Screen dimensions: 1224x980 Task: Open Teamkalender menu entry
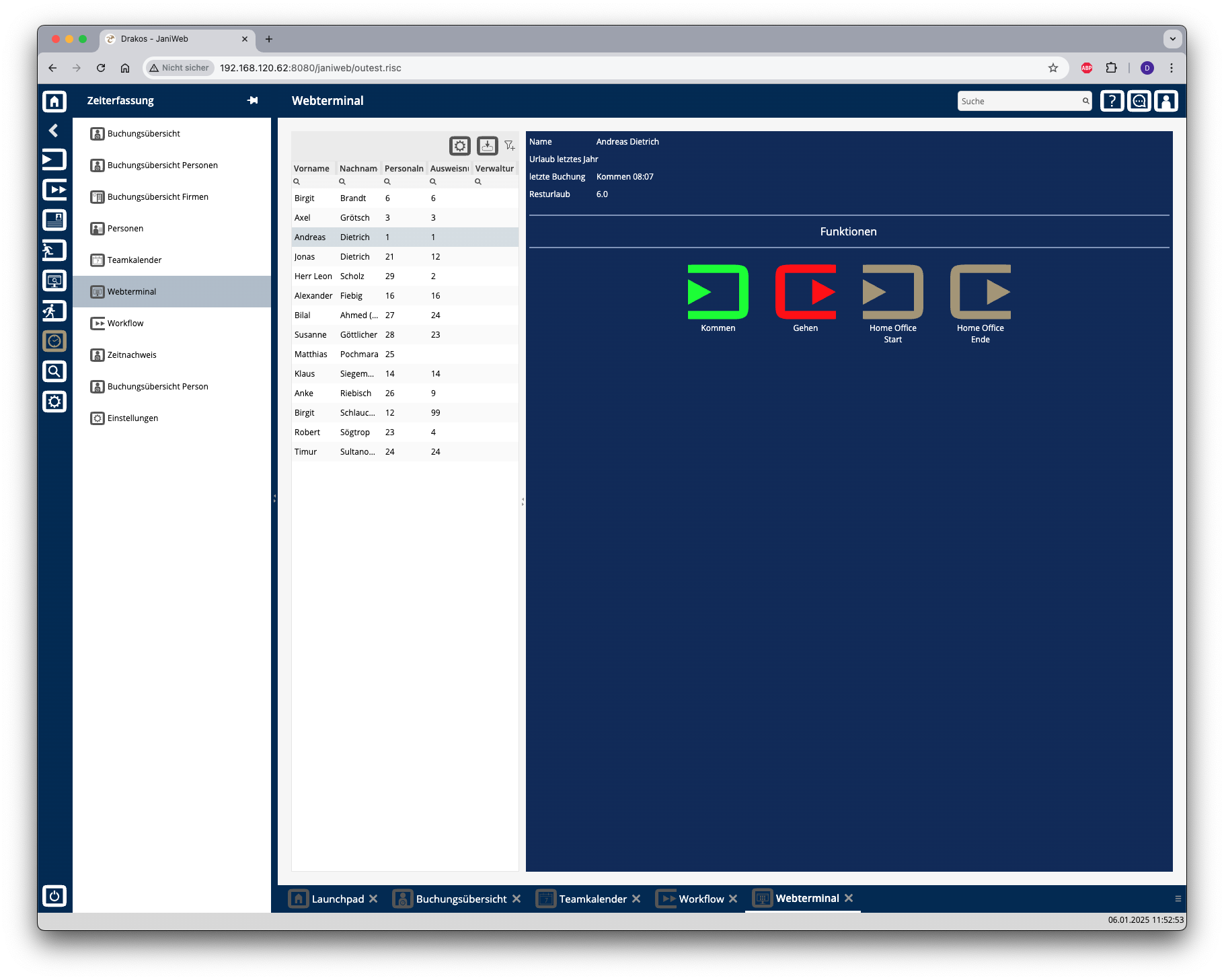(x=171, y=260)
